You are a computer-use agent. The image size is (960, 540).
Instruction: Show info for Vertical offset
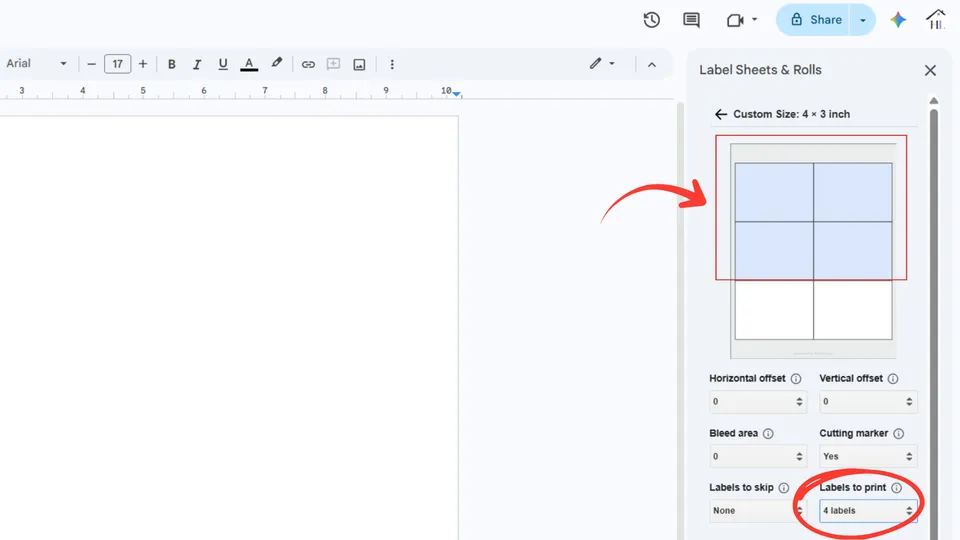893,379
